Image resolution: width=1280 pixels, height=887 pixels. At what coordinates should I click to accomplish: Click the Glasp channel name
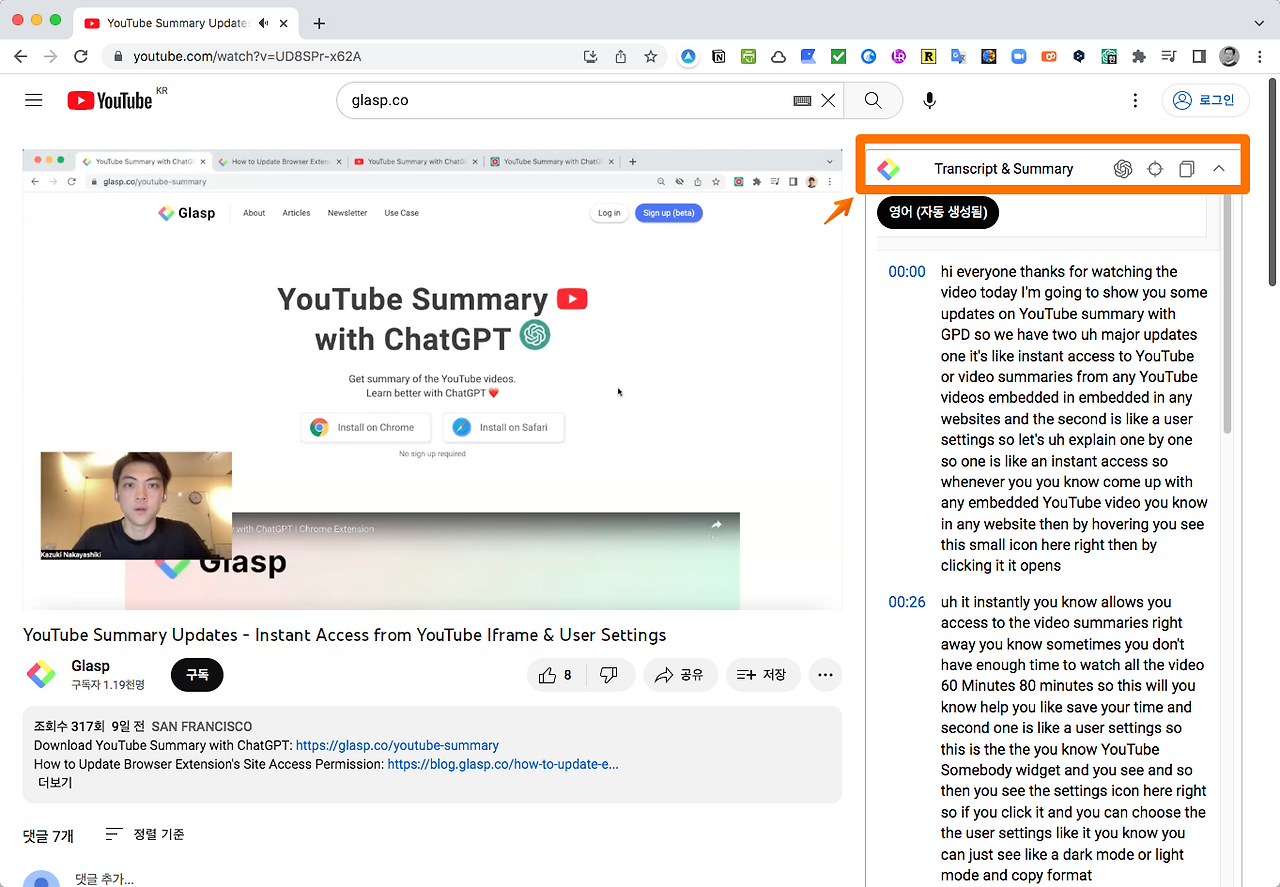(x=90, y=666)
